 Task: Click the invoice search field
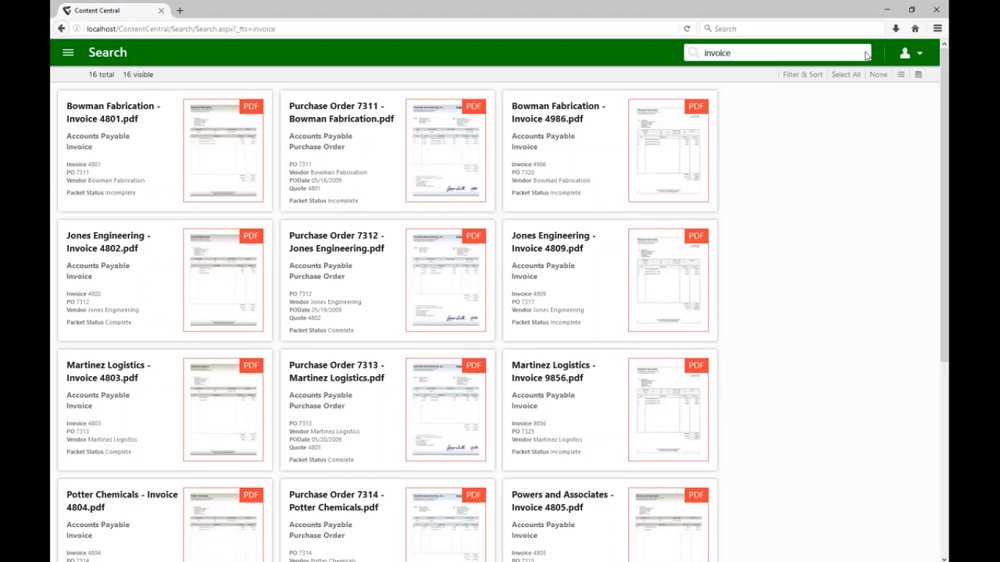(x=777, y=53)
